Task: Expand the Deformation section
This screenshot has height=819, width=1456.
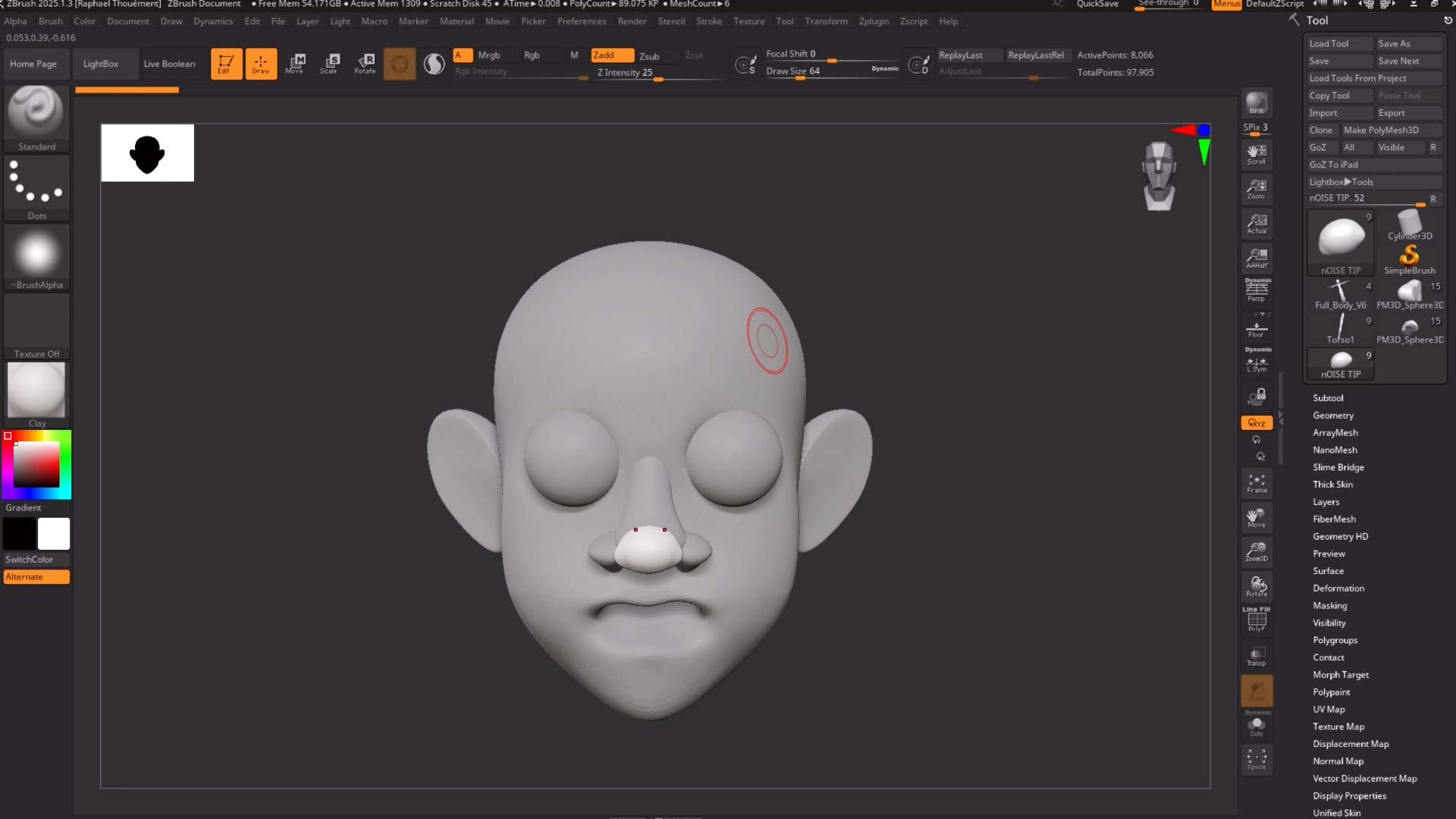Action: pyautogui.click(x=1338, y=588)
